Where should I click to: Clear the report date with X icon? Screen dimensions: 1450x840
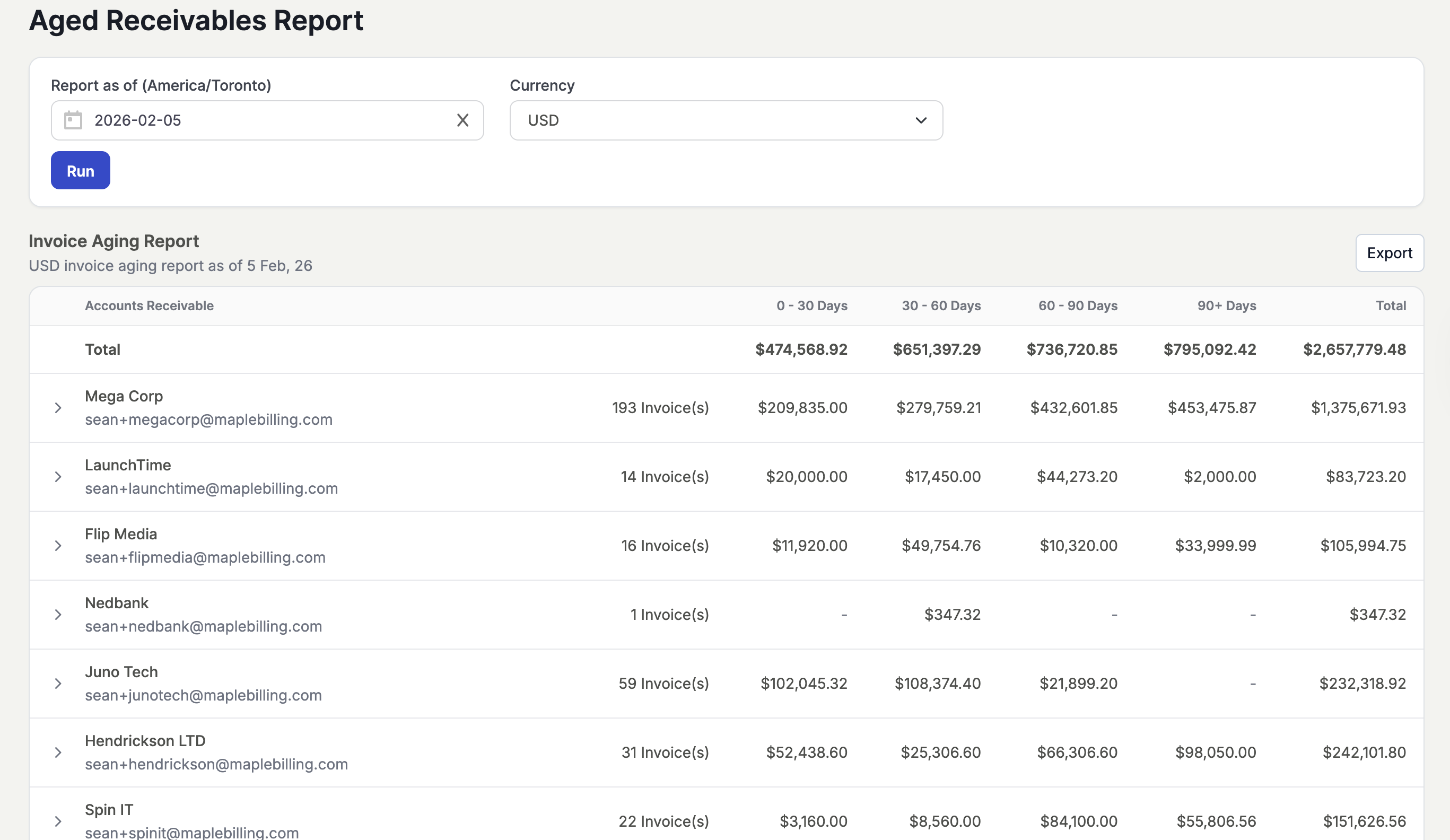point(462,120)
